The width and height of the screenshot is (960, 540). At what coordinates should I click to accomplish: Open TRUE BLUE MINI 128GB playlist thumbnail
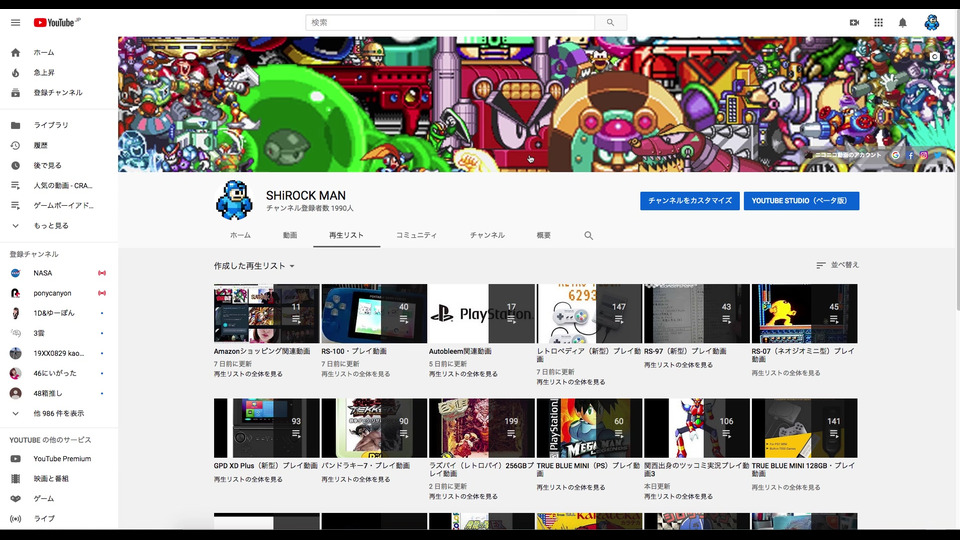pyautogui.click(x=804, y=428)
